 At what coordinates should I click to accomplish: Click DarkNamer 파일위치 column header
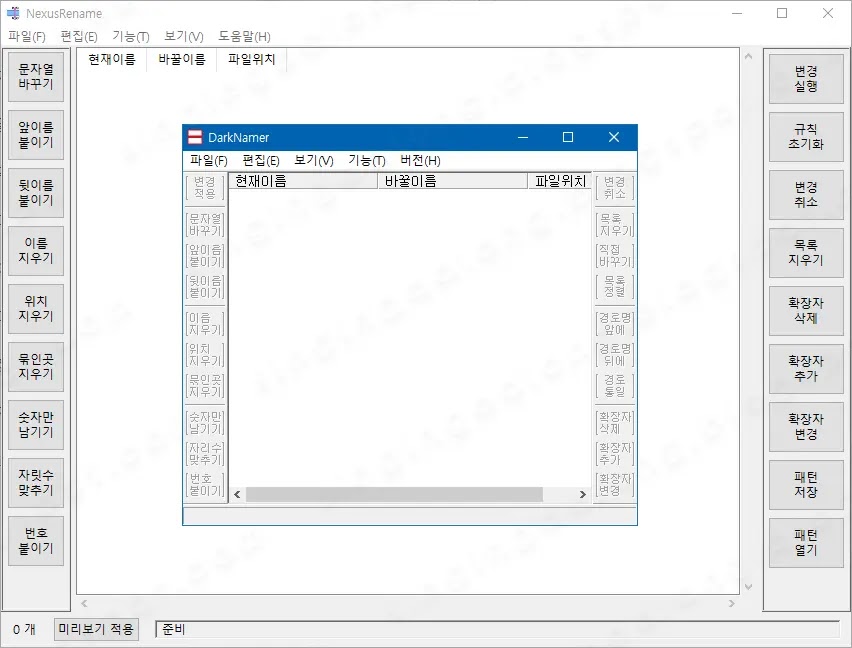click(x=560, y=181)
